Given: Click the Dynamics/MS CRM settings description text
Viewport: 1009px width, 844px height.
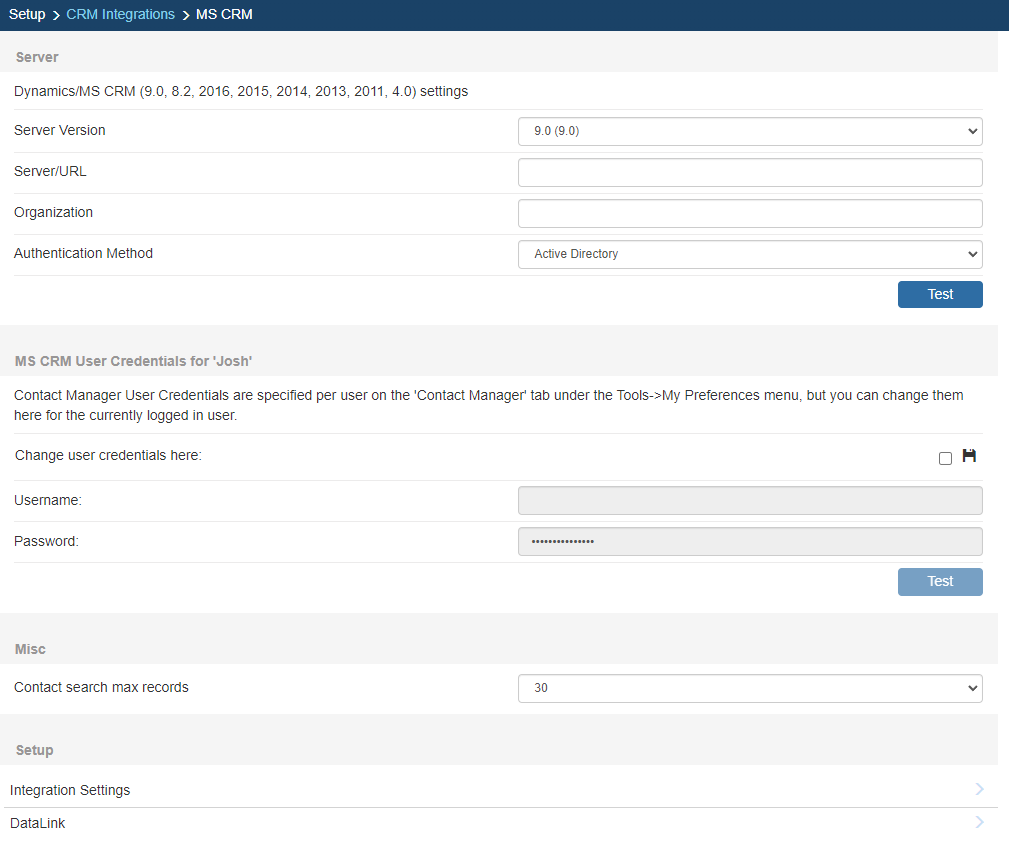Looking at the screenshot, I should pyautogui.click(x=241, y=91).
